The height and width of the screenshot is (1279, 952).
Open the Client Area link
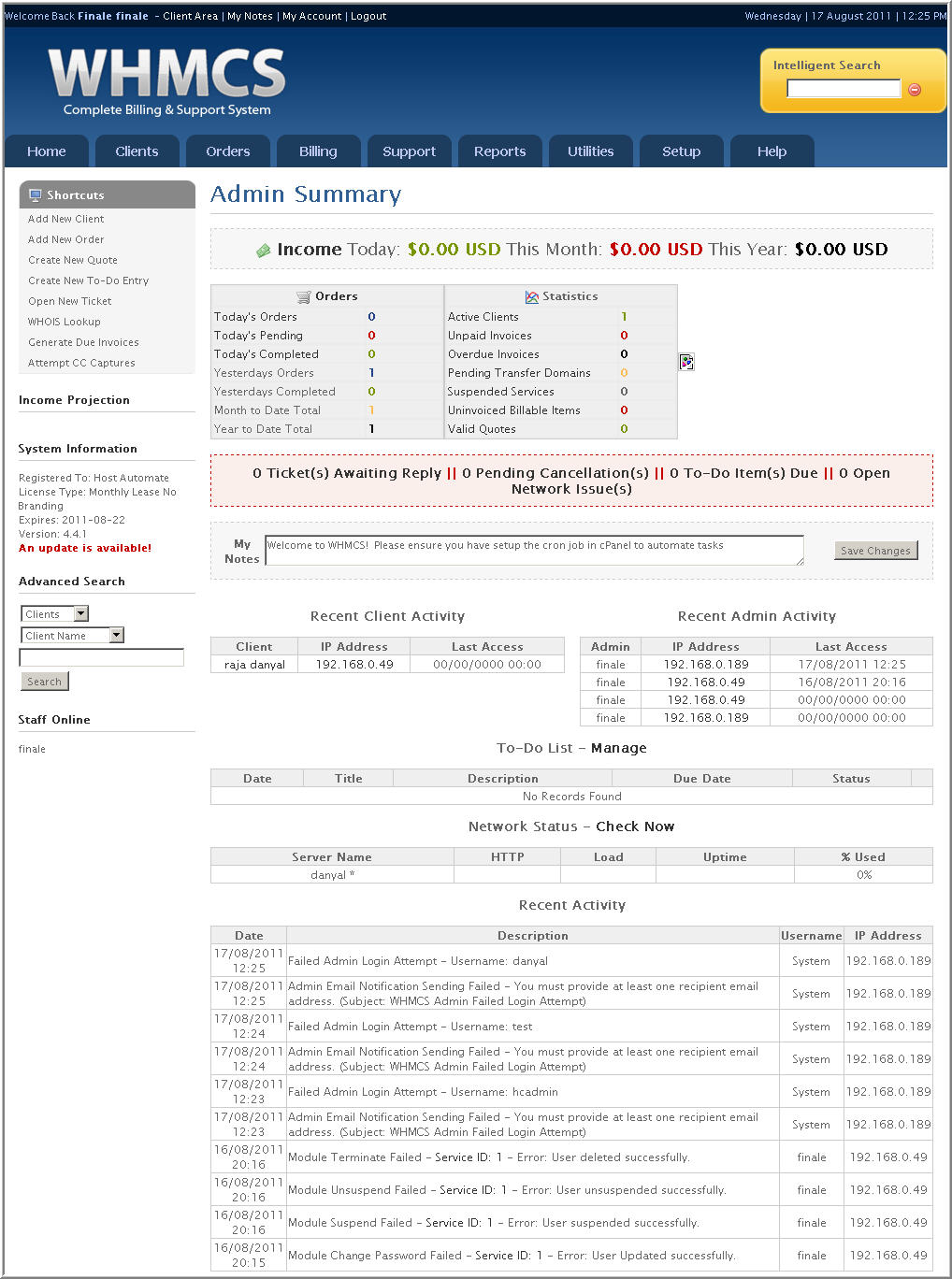click(190, 16)
